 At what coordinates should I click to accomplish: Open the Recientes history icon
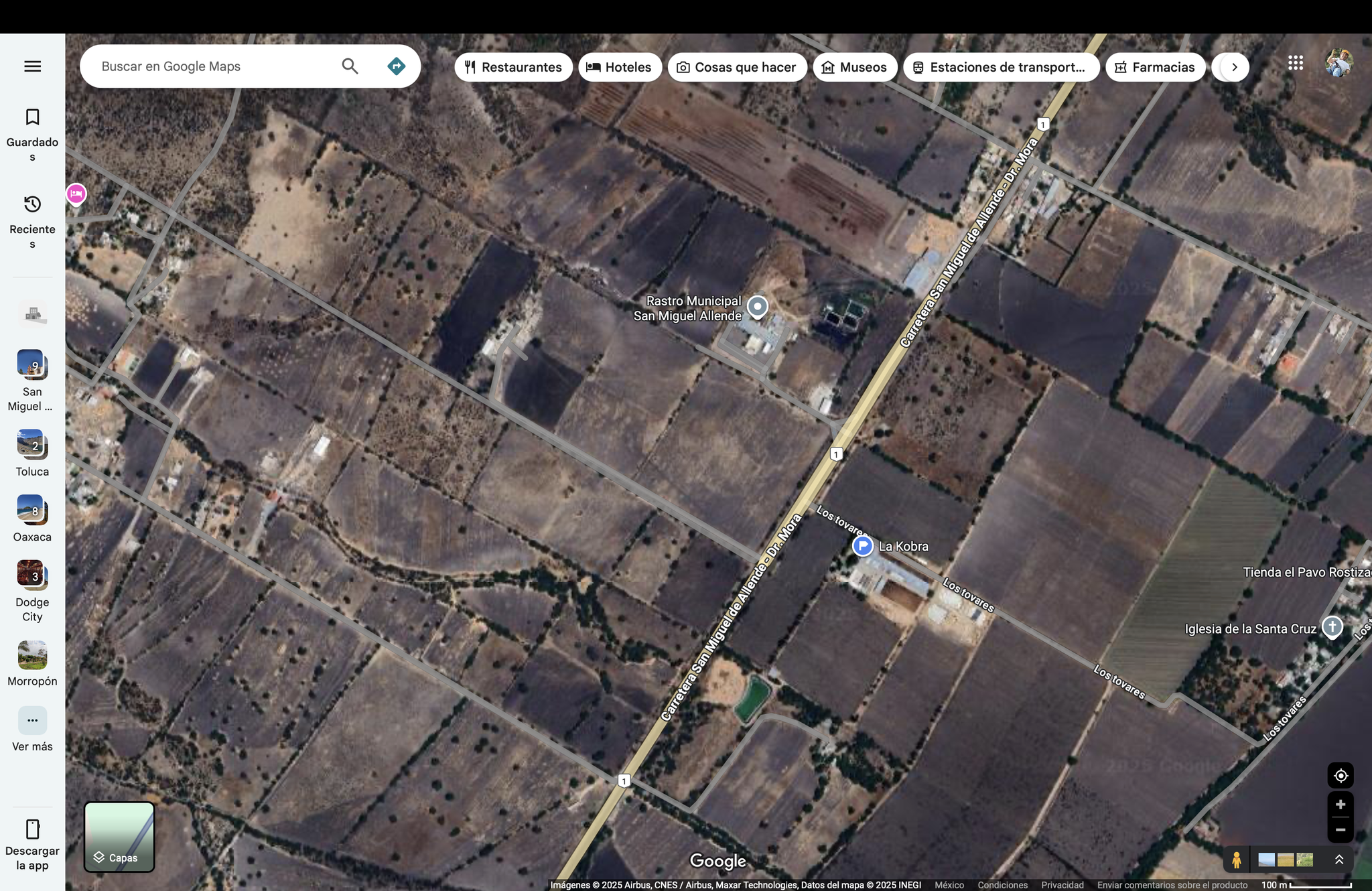(32, 204)
